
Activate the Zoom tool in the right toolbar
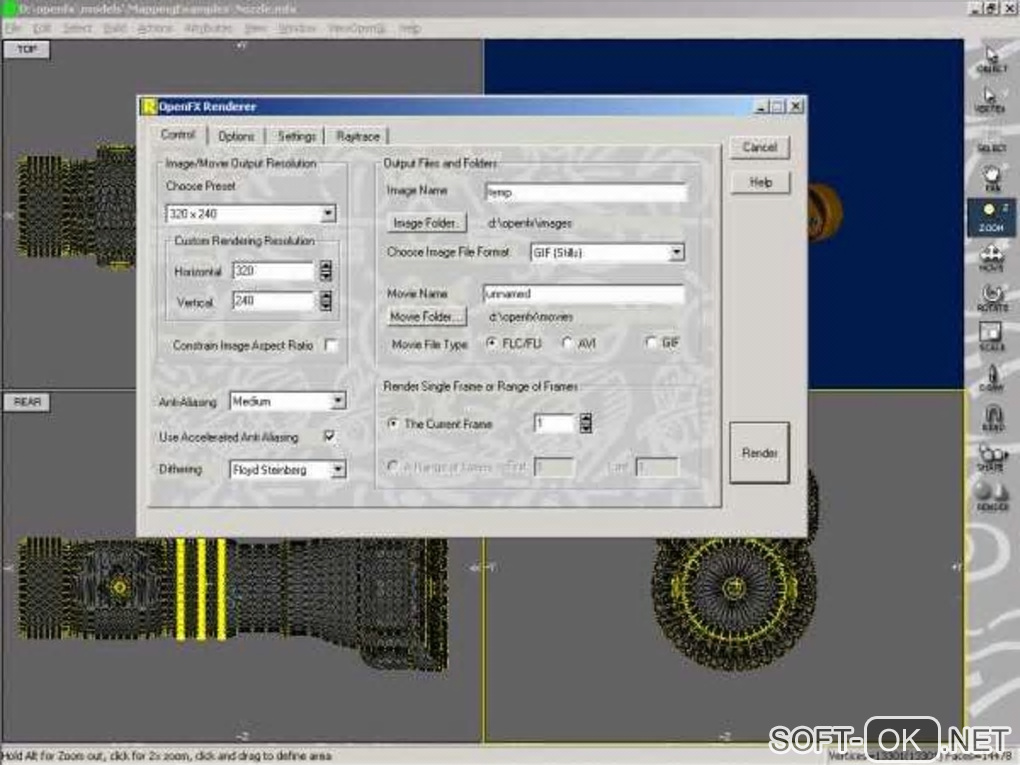tap(991, 217)
